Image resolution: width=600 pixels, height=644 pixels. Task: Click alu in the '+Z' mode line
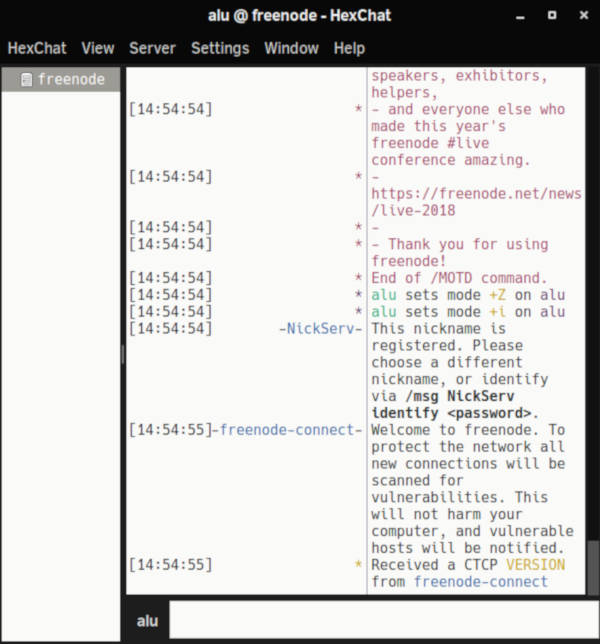384,295
